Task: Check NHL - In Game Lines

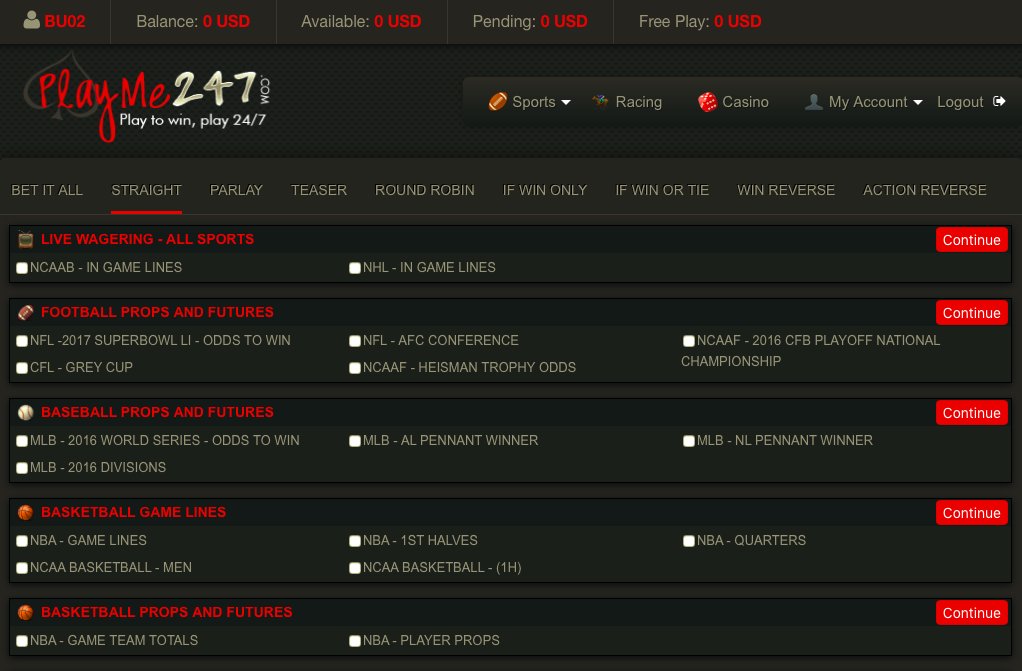Action: [x=355, y=268]
